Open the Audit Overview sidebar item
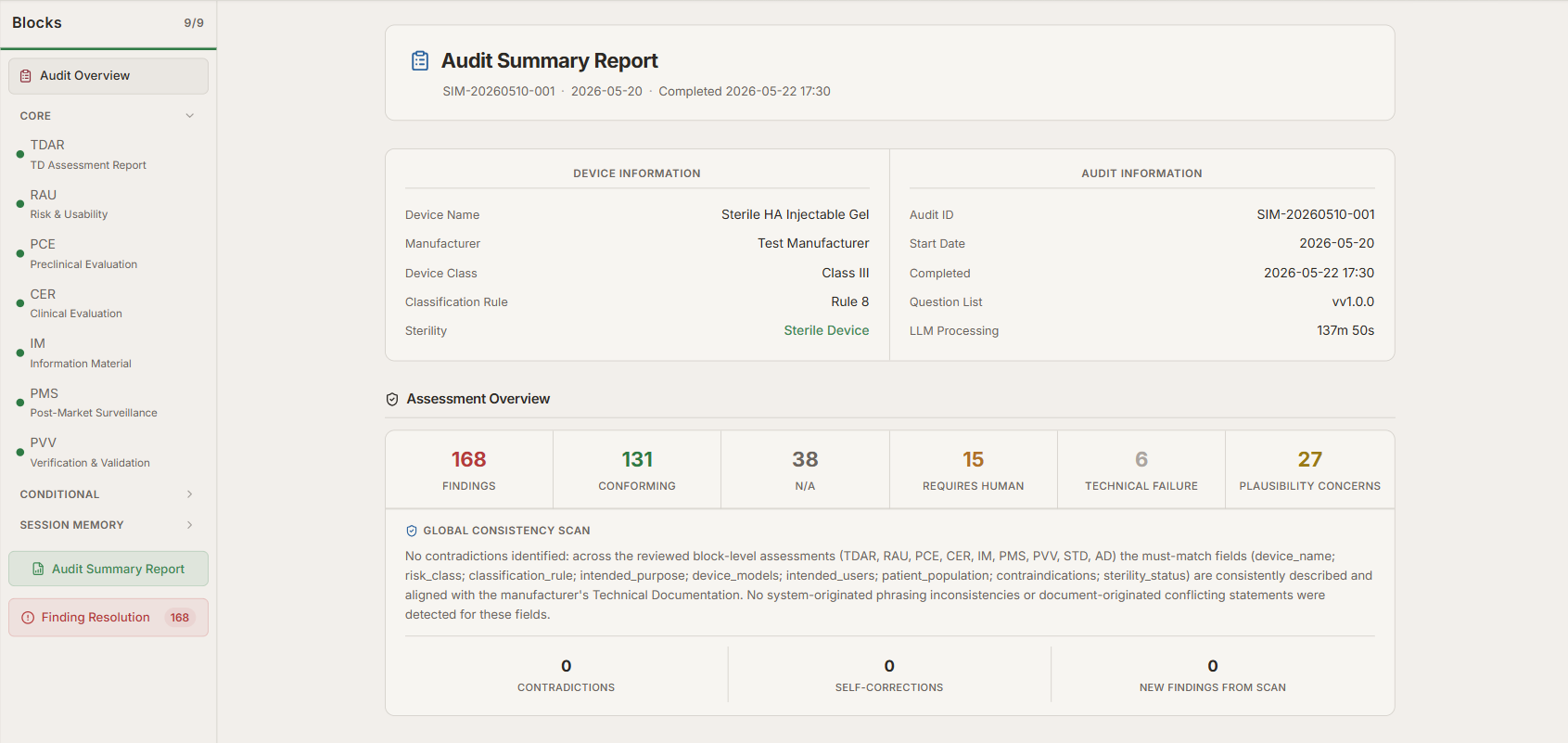 point(108,76)
